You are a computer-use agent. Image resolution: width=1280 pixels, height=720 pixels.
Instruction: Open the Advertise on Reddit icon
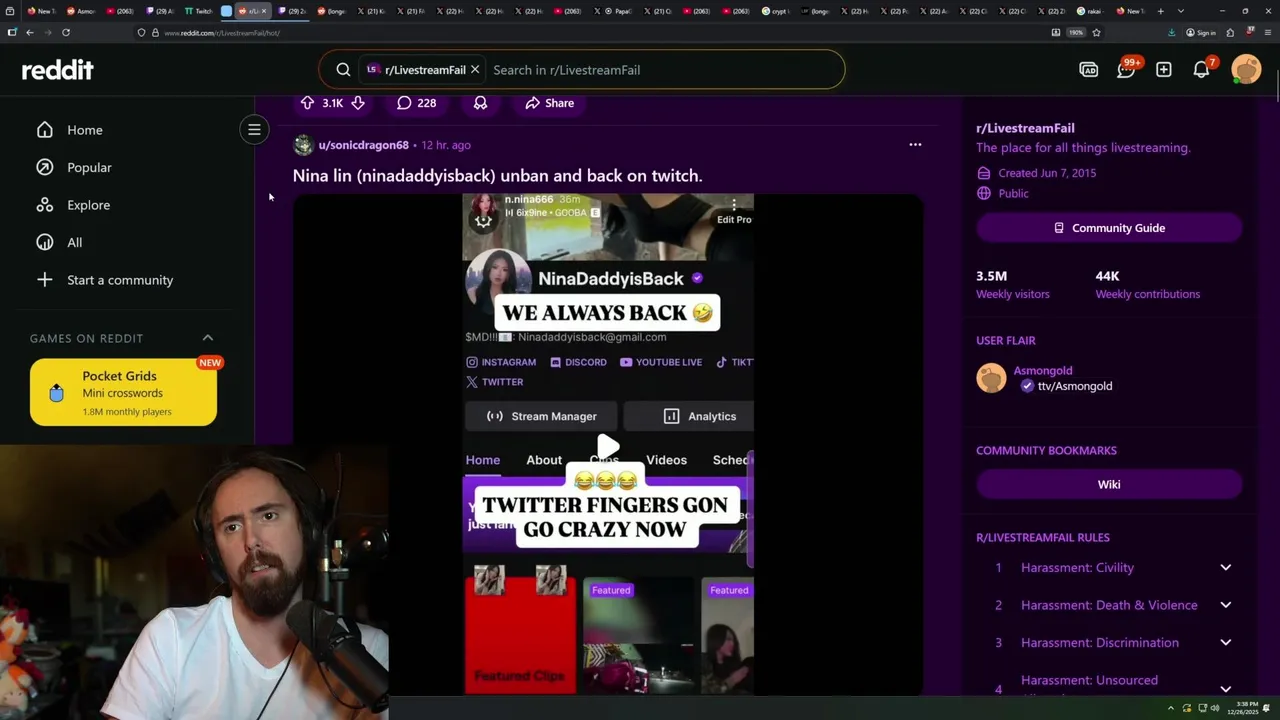pyautogui.click(x=1089, y=70)
